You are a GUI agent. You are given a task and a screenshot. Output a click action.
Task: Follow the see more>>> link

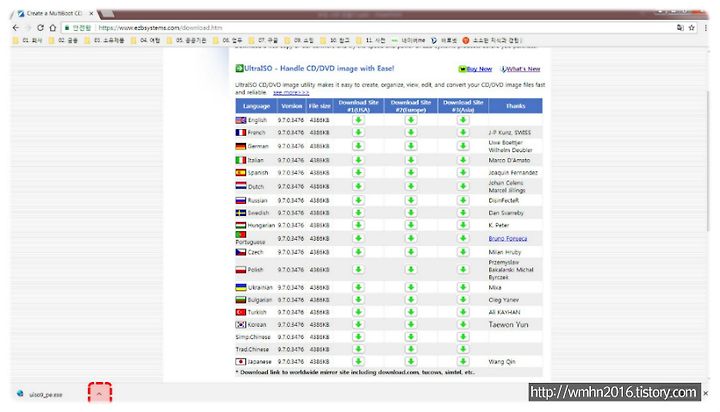pos(291,92)
